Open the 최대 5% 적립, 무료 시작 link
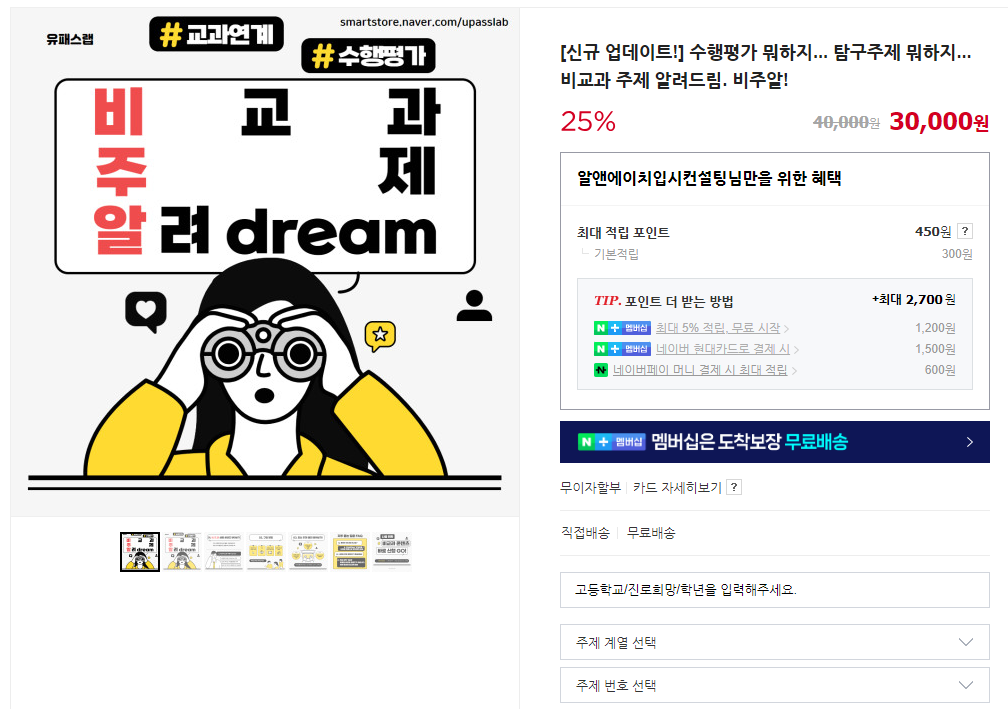The image size is (1008, 709). pyautogui.click(x=717, y=328)
